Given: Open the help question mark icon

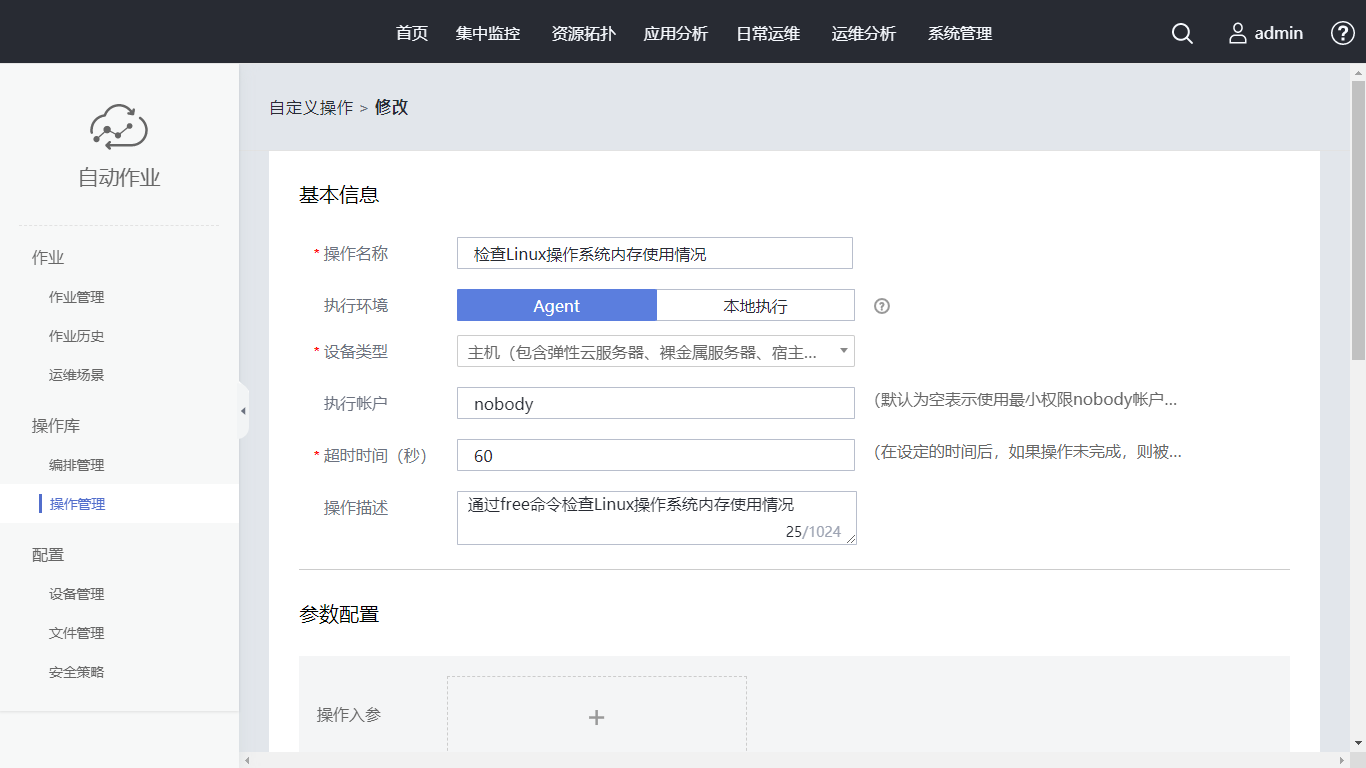Looking at the screenshot, I should [1343, 33].
